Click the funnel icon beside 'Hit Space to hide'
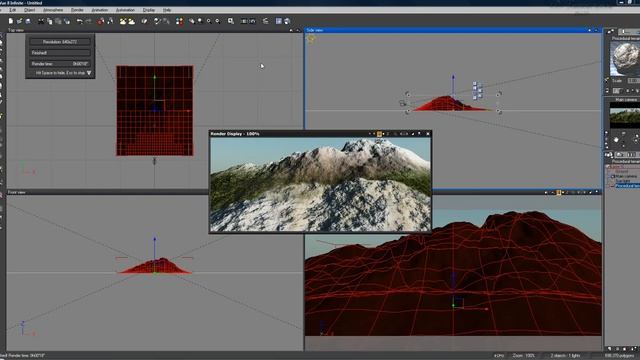The width and height of the screenshot is (640, 360). pos(89,73)
